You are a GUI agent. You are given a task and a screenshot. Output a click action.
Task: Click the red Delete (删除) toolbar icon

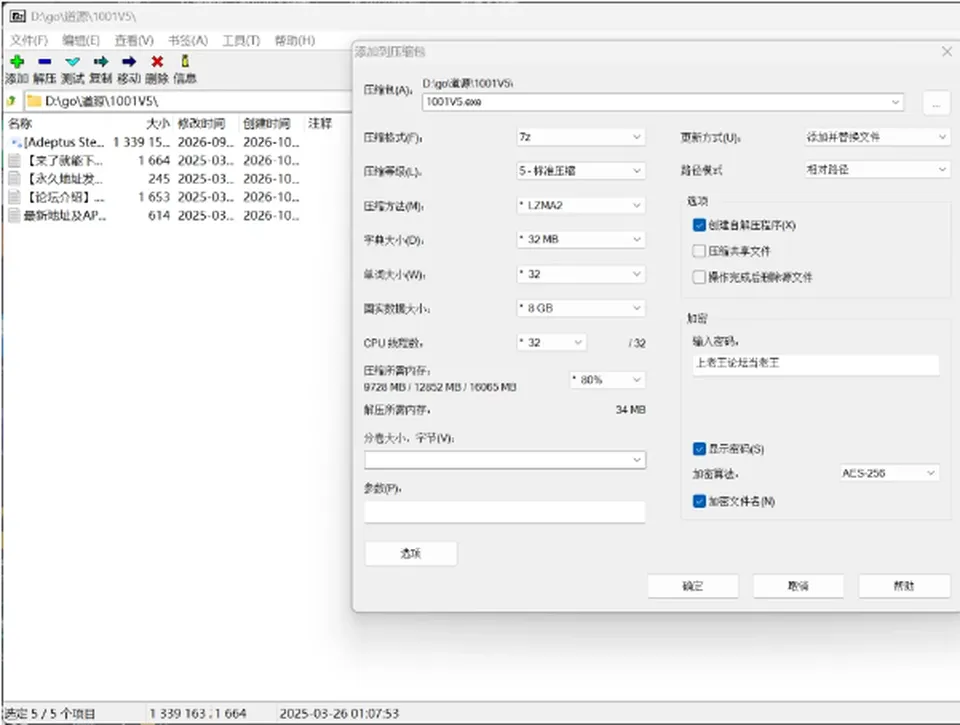click(157, 61)
